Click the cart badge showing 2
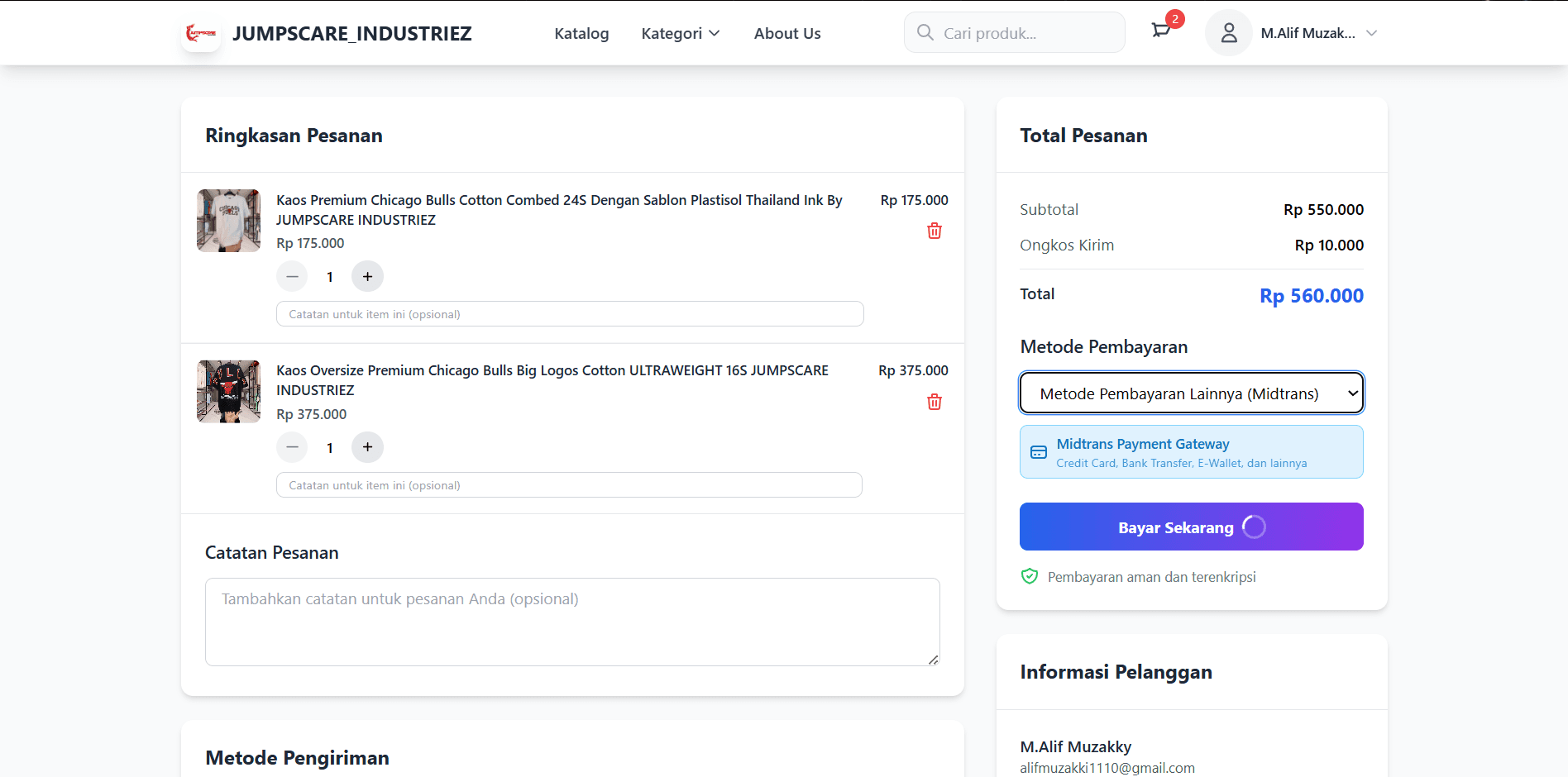Image resolution: width=1568 pixels, height=777 pixels. pos(1174,19)
